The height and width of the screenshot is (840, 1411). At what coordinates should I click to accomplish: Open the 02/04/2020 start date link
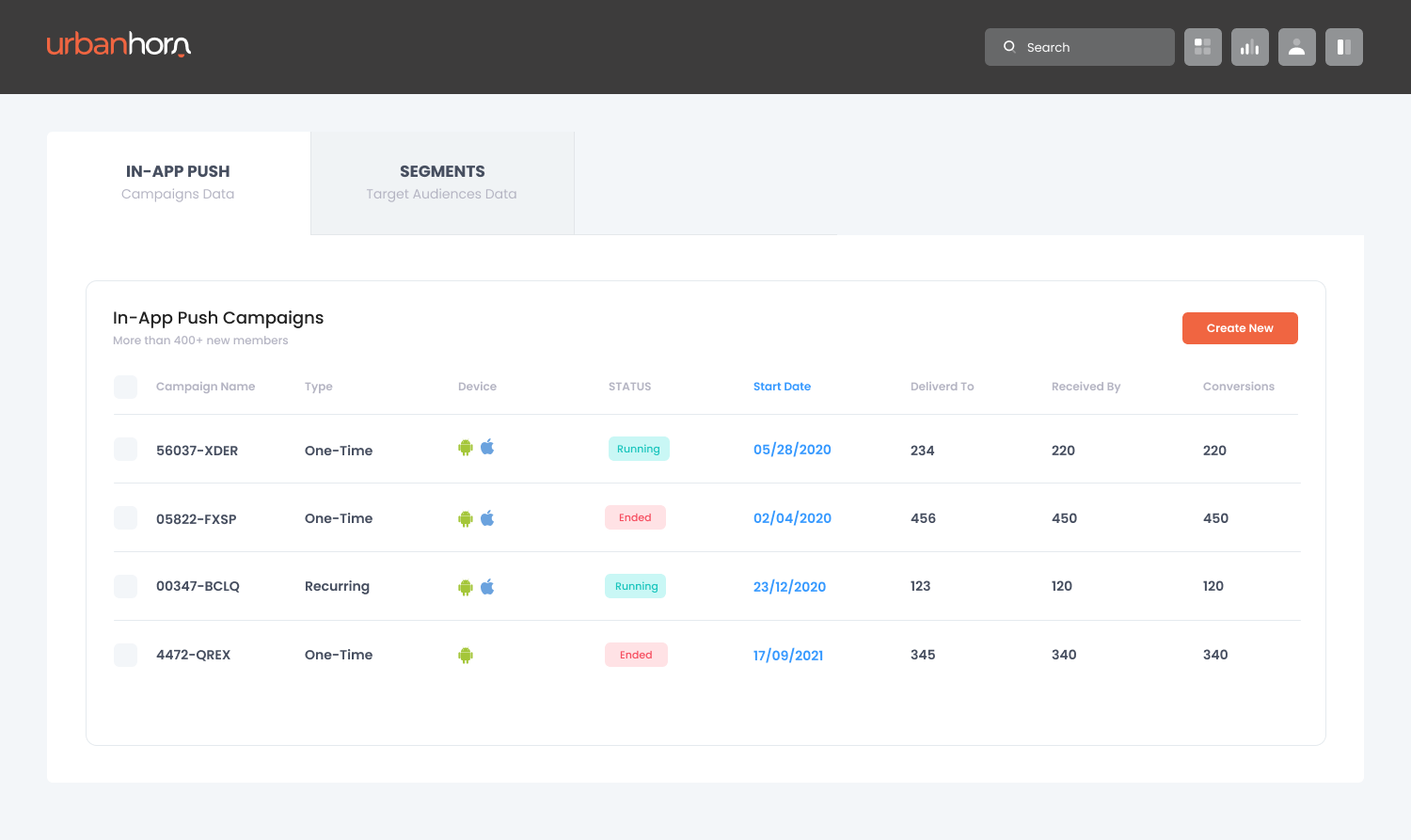click(792, 518)
